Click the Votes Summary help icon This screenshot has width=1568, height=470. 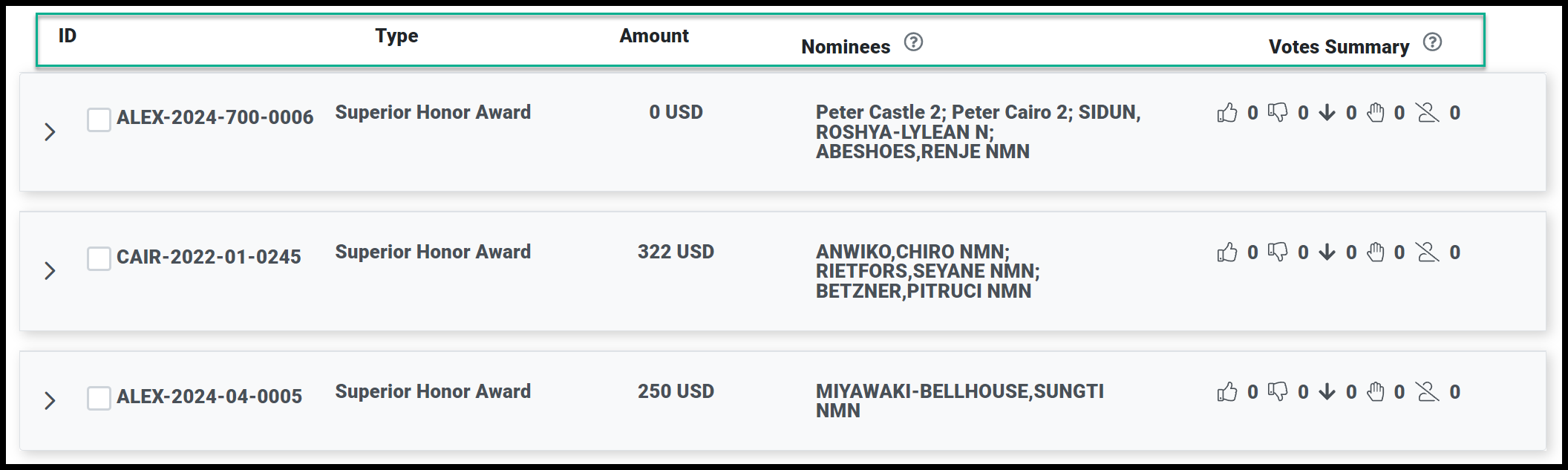coord(1432,42)
